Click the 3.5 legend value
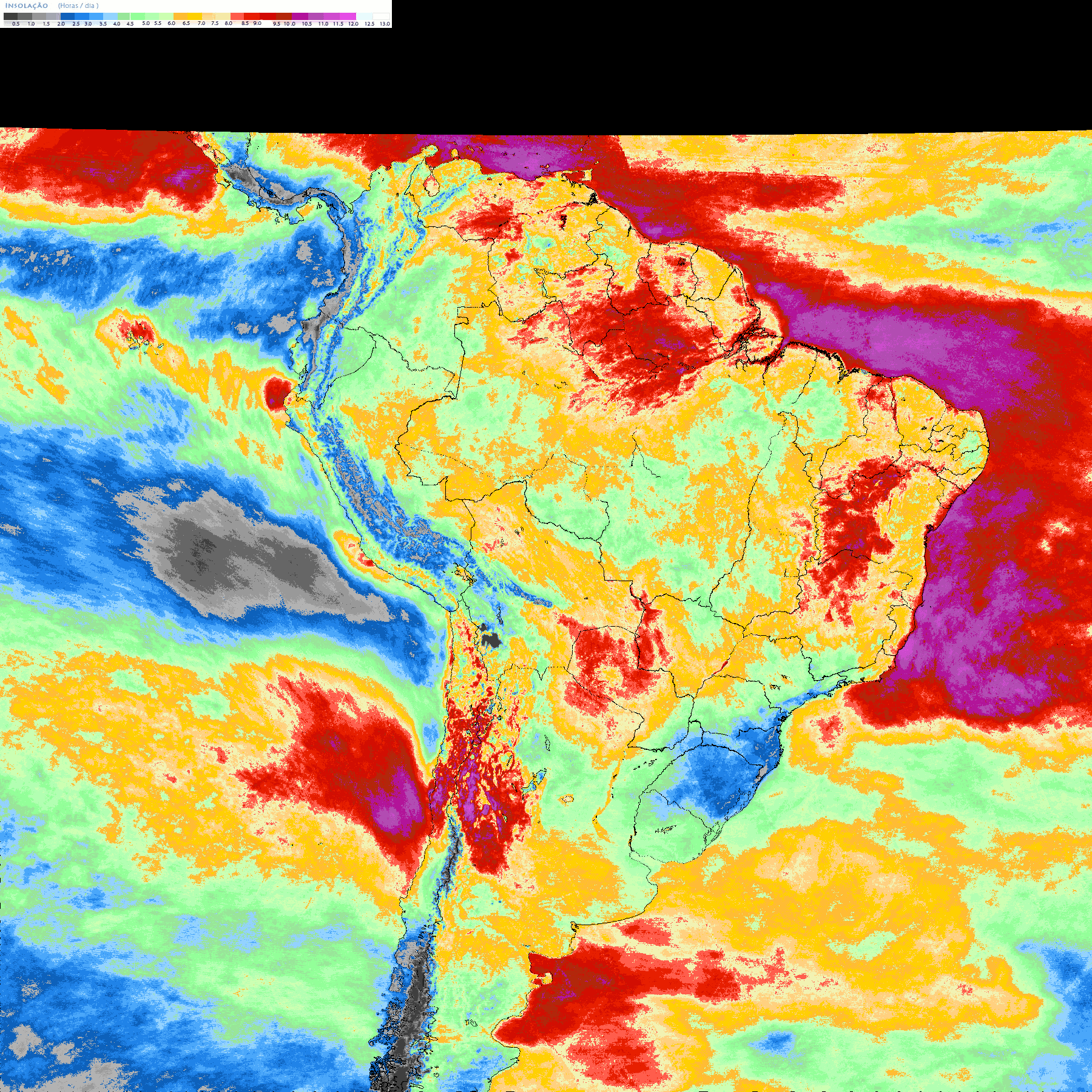The image size is (1092, 1092). pyautogui.click(x=103, y=24)
